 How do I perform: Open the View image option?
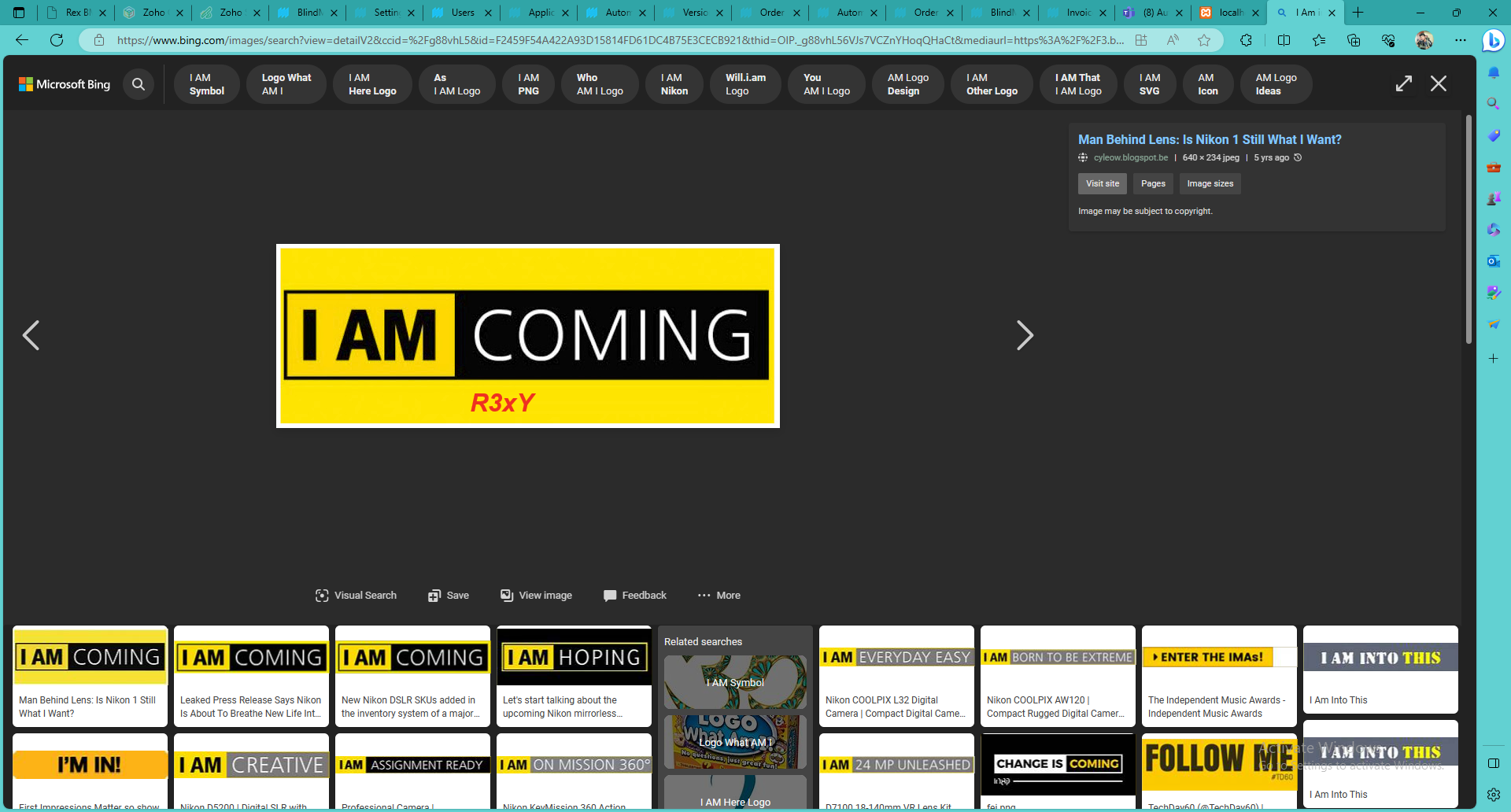(536, 596)
